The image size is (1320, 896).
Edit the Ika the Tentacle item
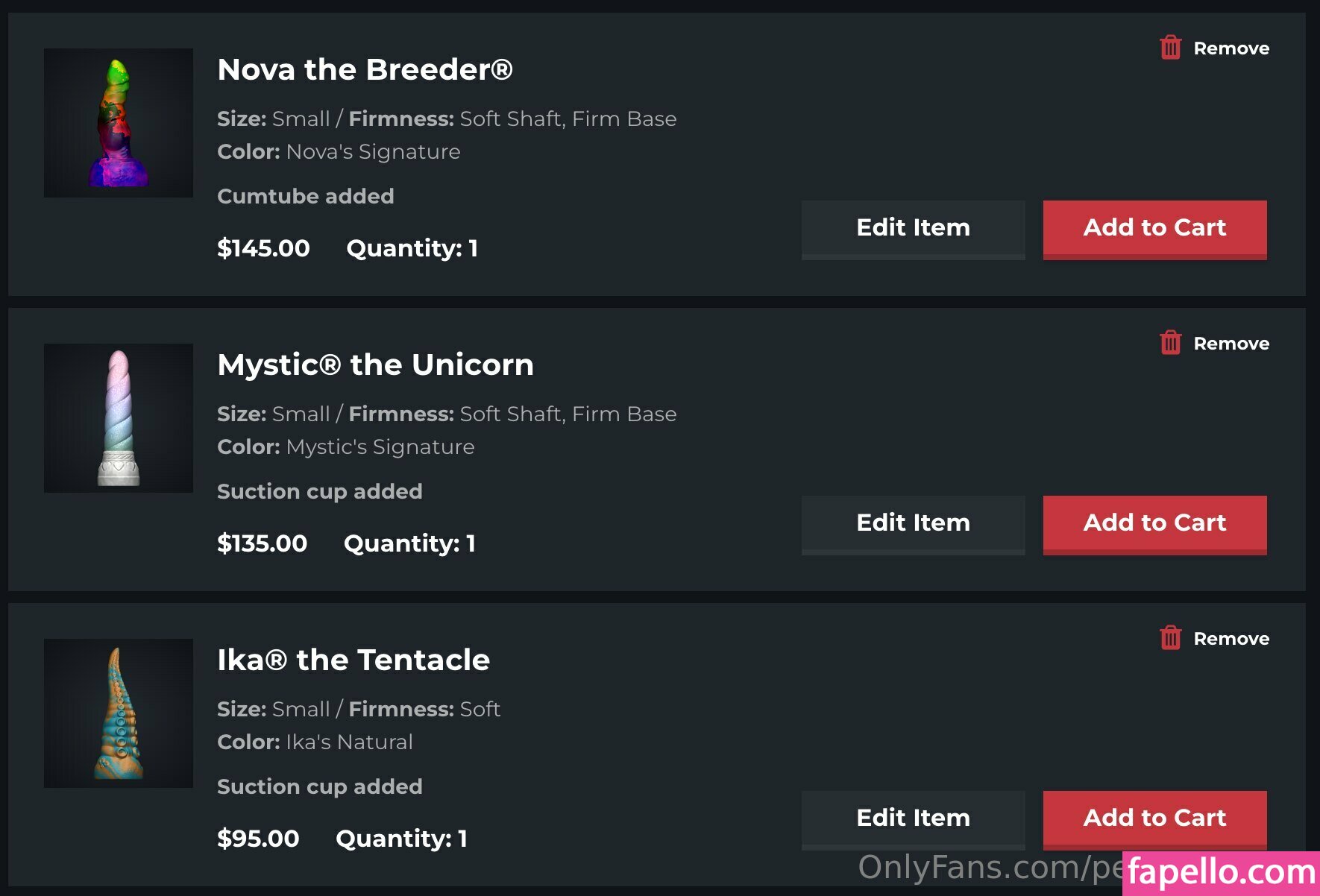point(913,818)
